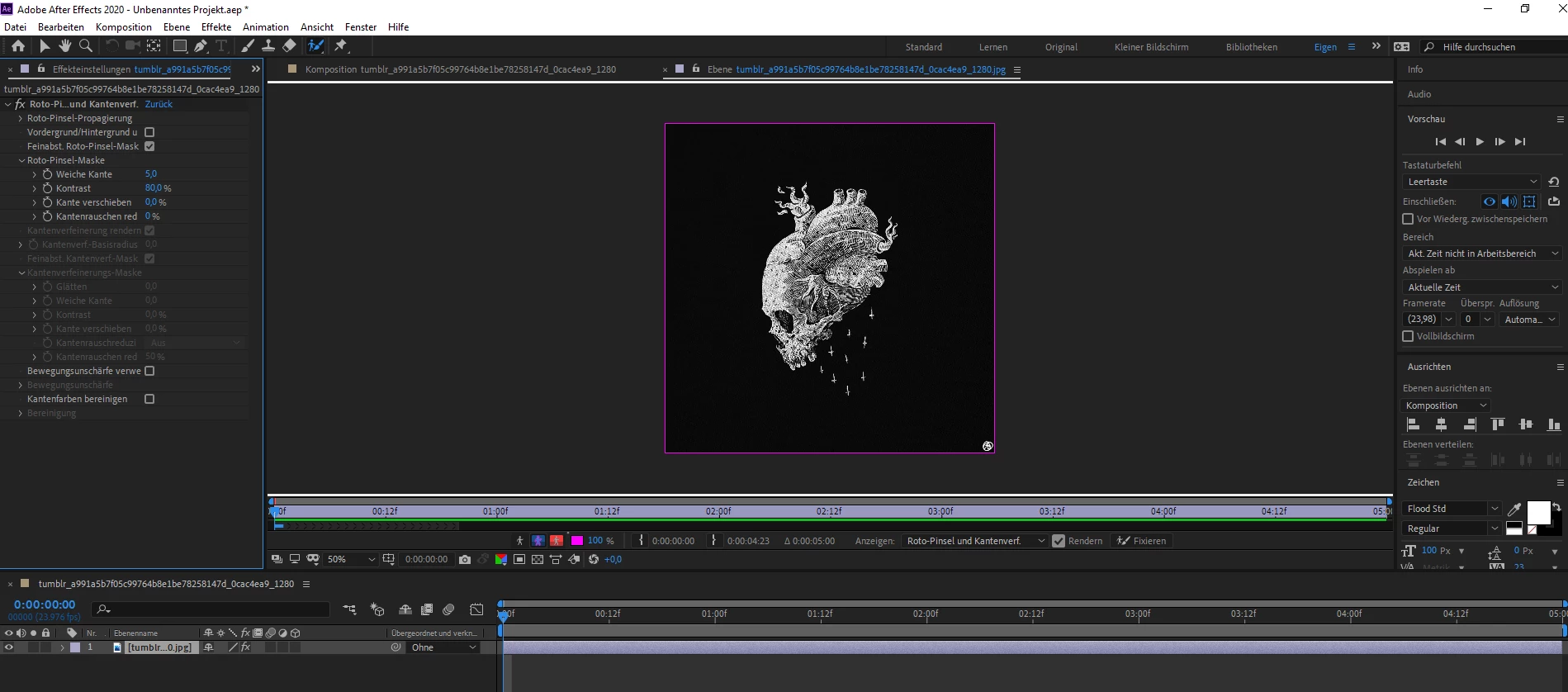Check Vor Wiederg. zwischenspeichern
Image resolution: width=1568 pixels, height=692 pixels.
tap(1408, 219)
